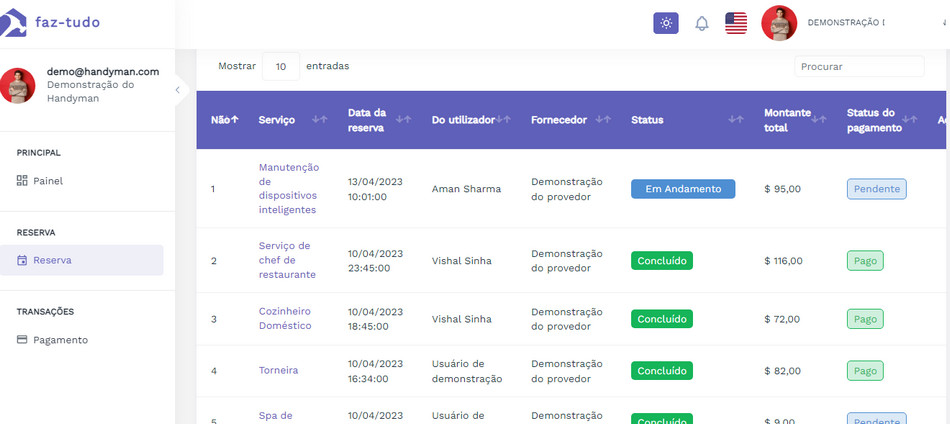The height and width of the screenshot is (424, 950).
Task: Select the 10/04/2023 16:34:00 date cell
Action: coord(375,371)
